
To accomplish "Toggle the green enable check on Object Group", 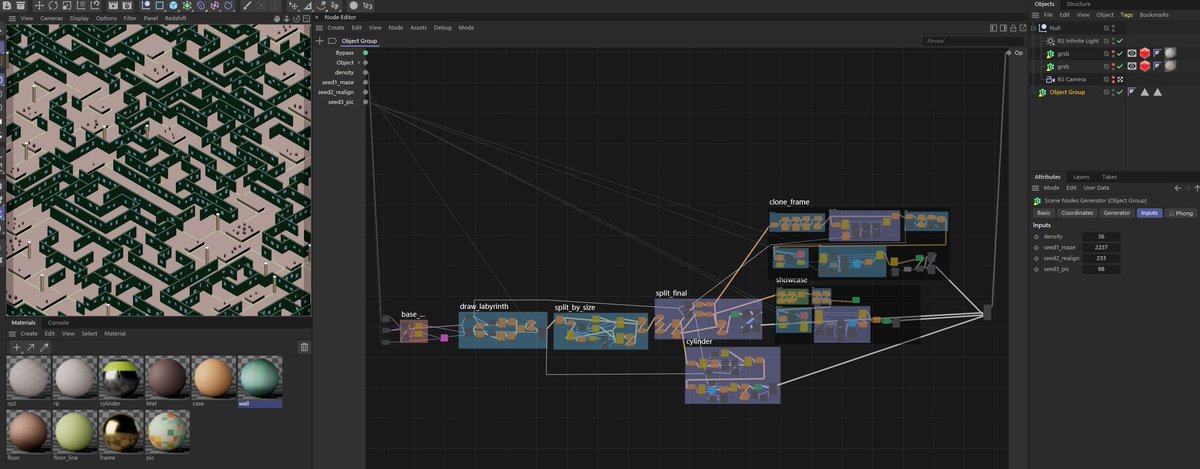I will point(1120,92).
